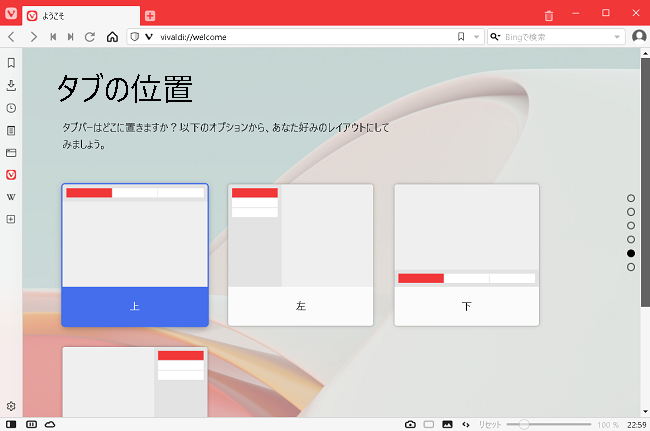The height and width of the screenshot is (431, 650).
Task: Open page actions code icon
Action: [466, 424]
